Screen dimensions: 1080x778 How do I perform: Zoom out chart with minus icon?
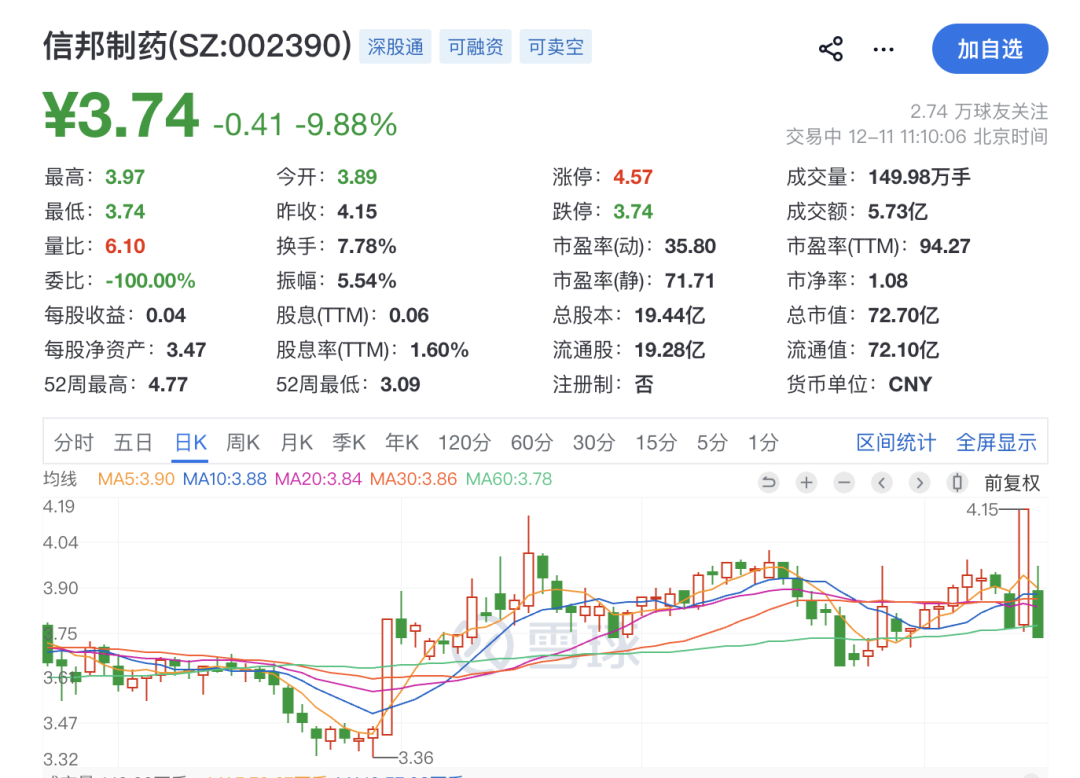tap(844, 483)
